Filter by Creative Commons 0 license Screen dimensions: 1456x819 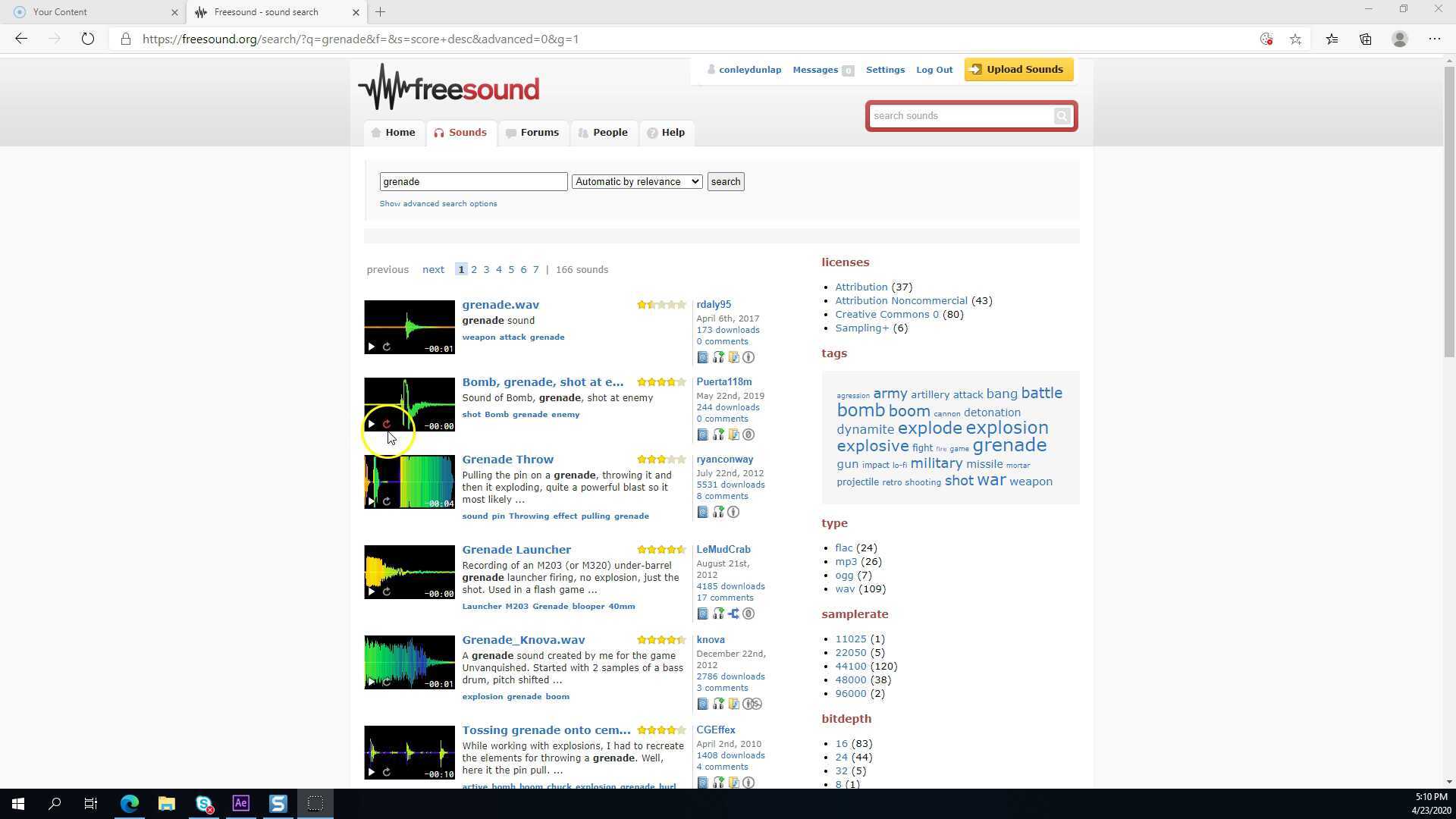[x=886, y=315]
